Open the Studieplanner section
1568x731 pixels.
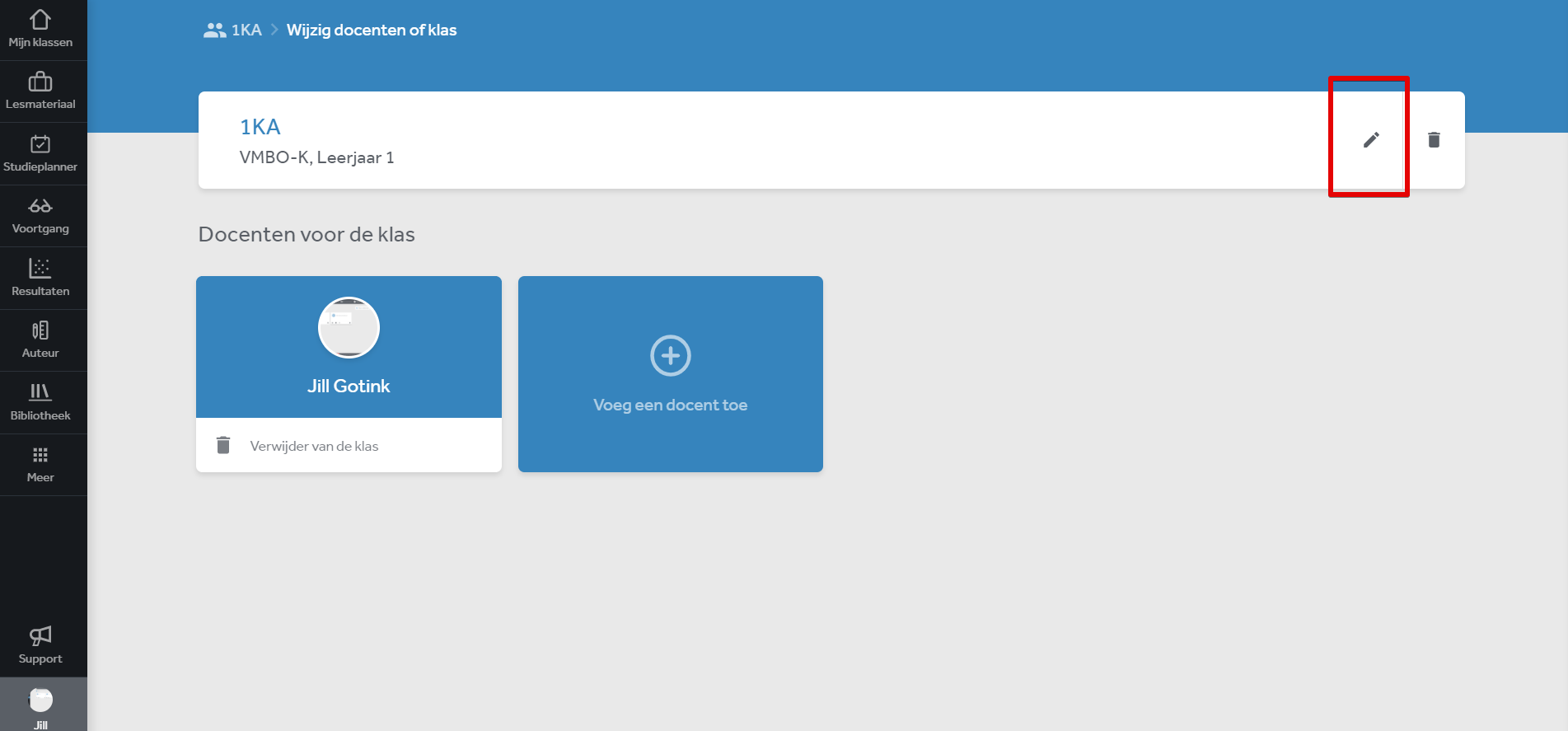(x=40, y=154)
